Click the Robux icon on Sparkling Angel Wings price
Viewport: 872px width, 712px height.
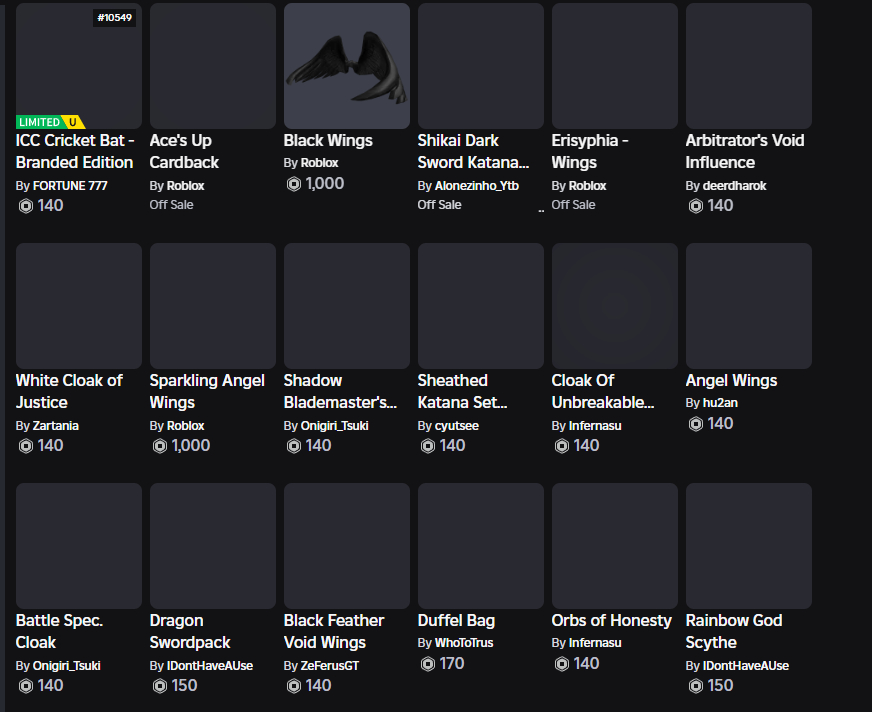pyautogui.click(x=160, y=446)
